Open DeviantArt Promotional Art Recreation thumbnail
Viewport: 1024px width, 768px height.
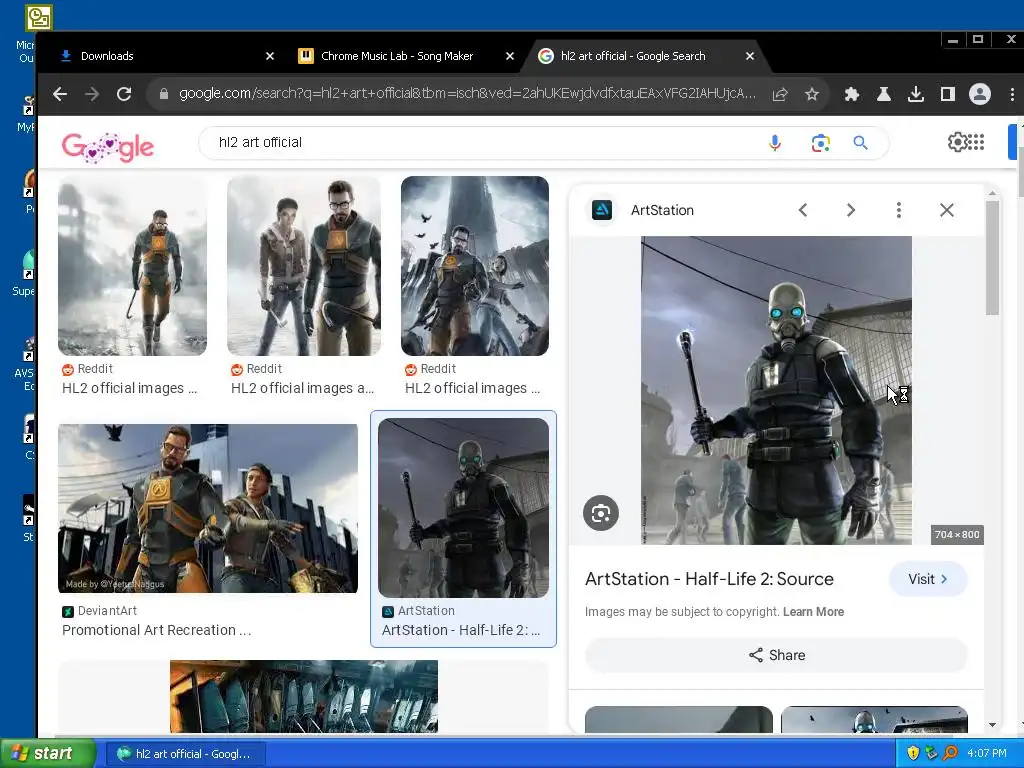[208, 509]
